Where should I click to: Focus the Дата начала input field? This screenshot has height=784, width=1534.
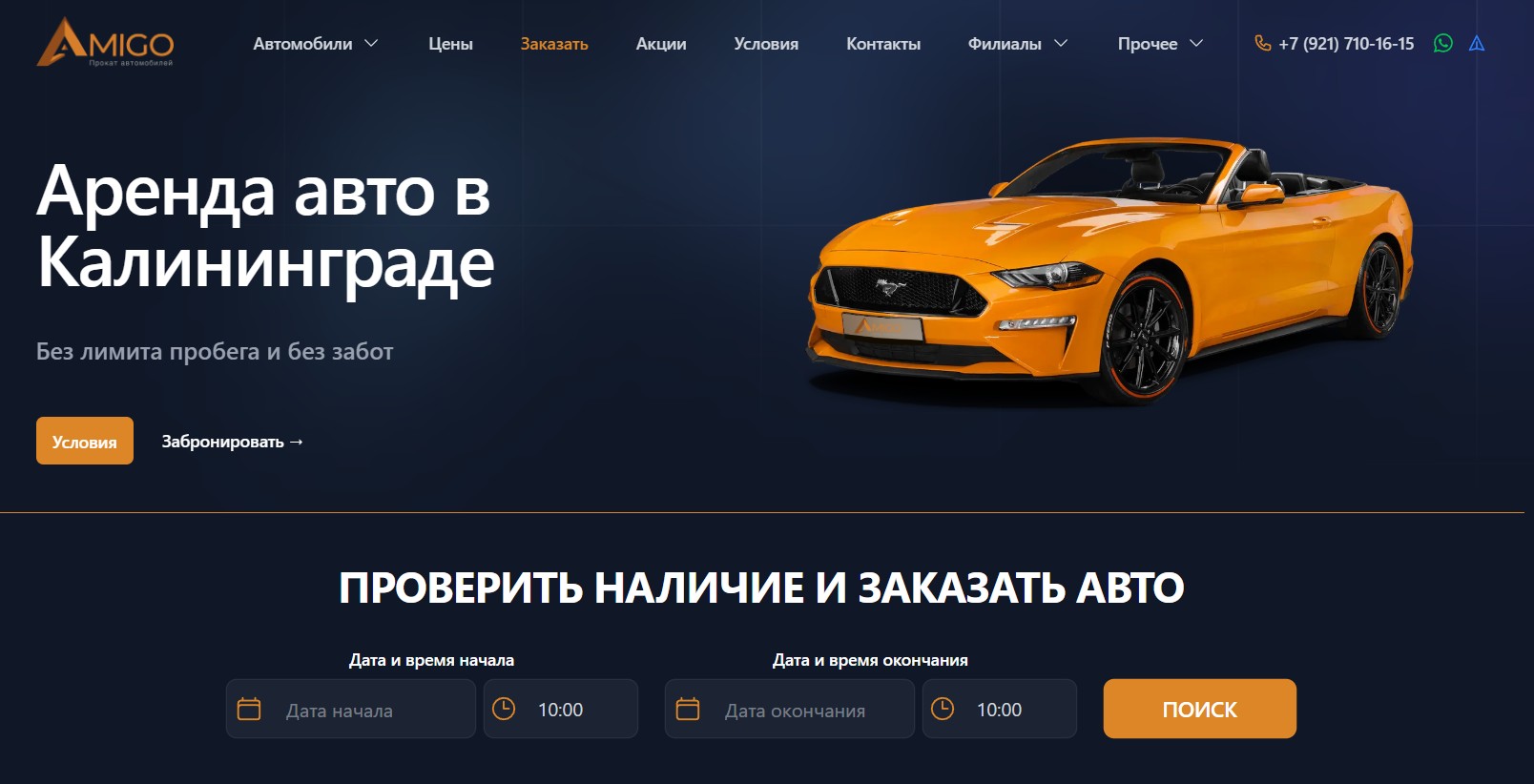(351, 709)
